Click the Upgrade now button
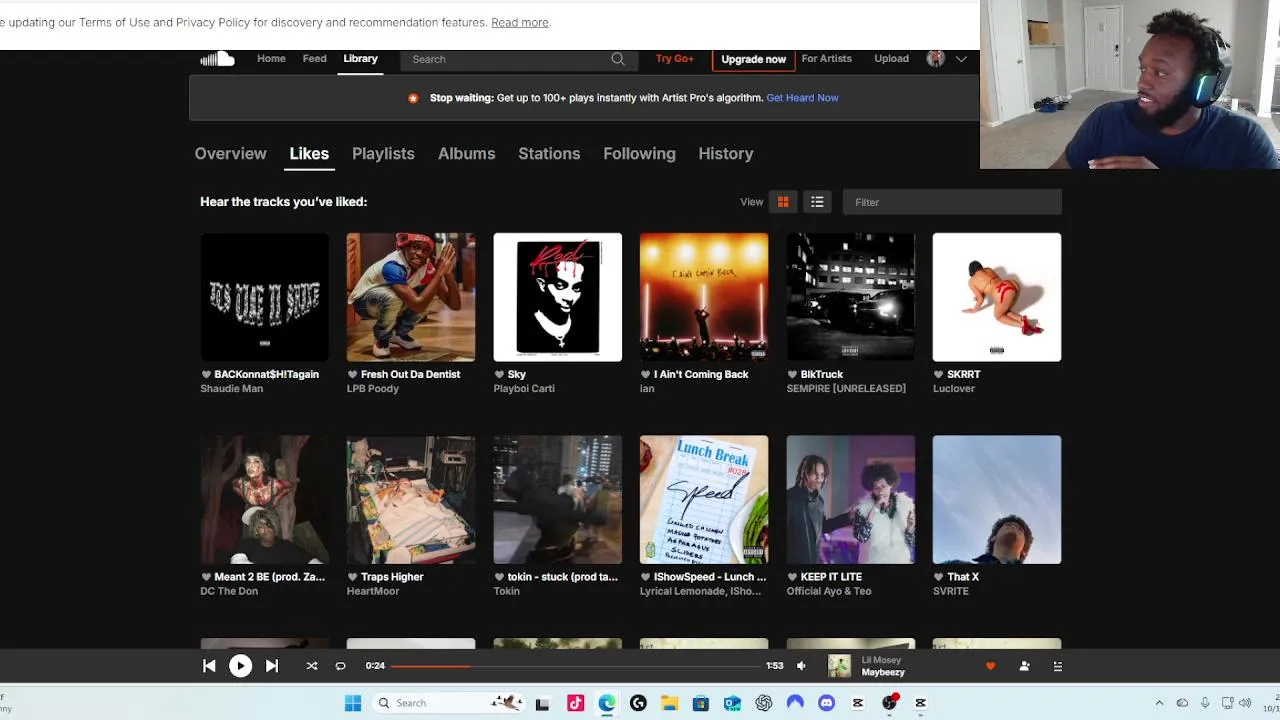Screen dimensions: 1280x720 tap(753, 59)
